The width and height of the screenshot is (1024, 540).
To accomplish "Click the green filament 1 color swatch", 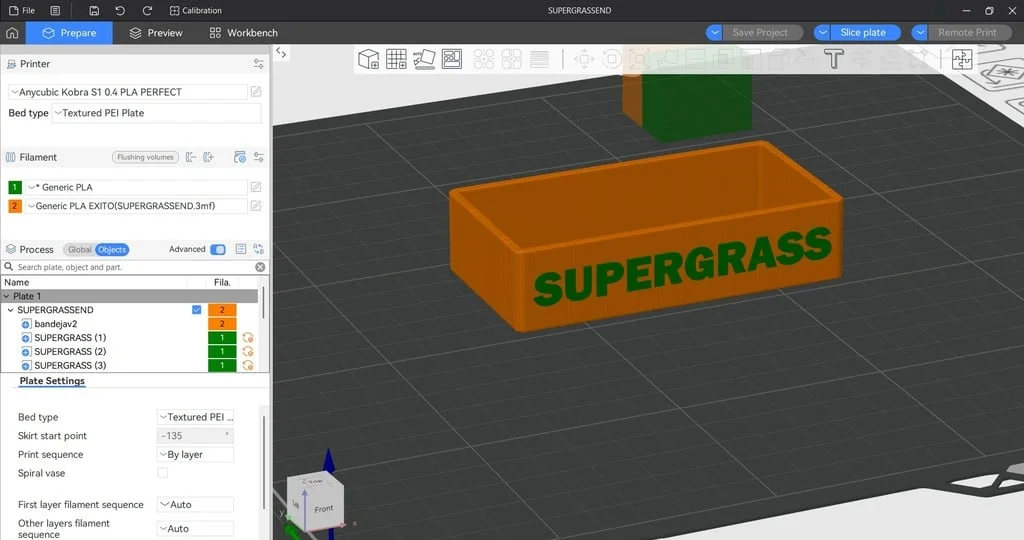I will [x=15, y=187].
